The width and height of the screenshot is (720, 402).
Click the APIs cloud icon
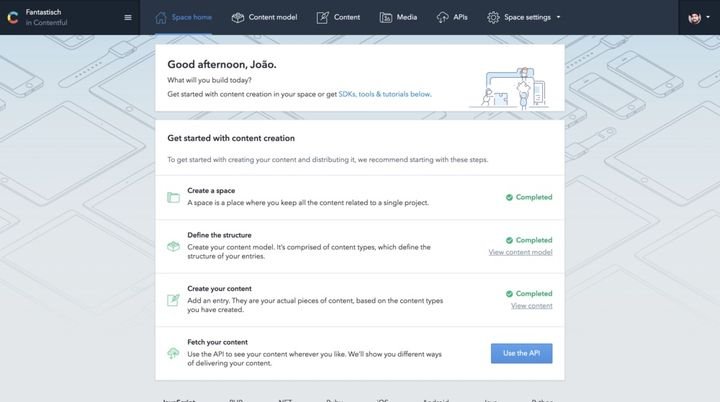click(443, 17)
